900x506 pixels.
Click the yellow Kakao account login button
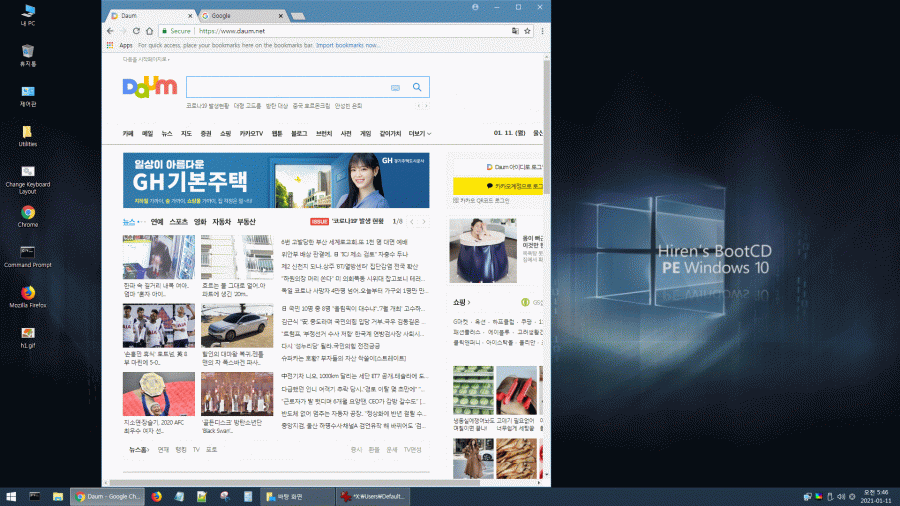pyautogui.click(x=498, y=186)
